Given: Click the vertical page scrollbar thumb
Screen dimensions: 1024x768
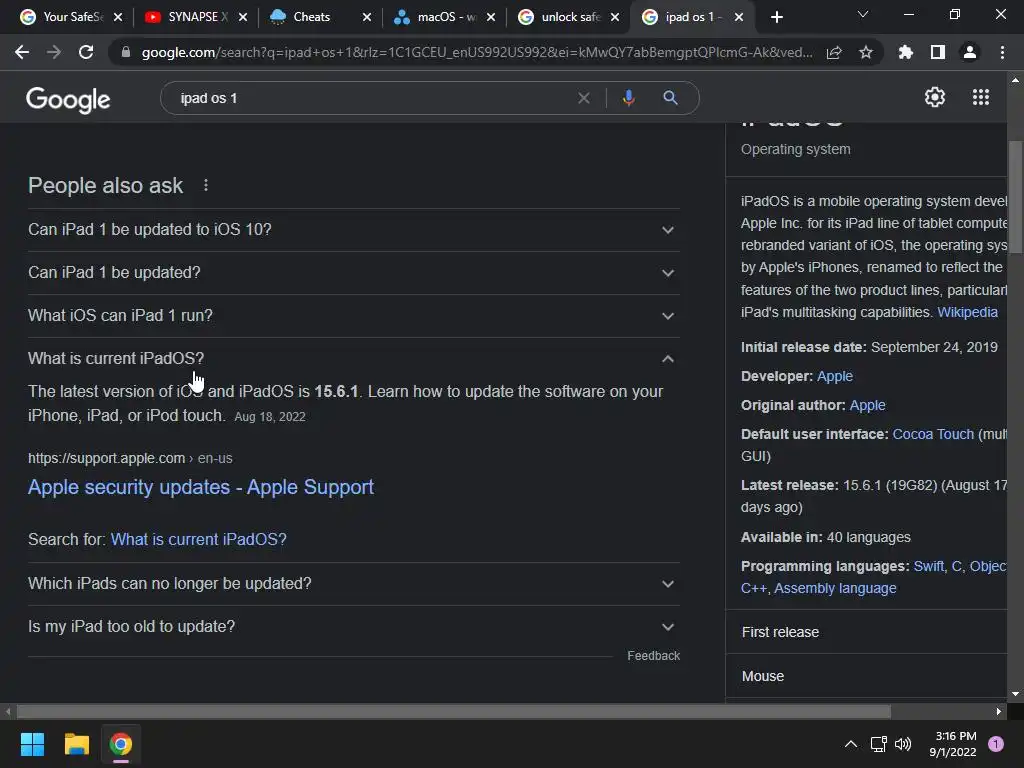Looking at the screenshot, I should pyautogui.click(x=1016, y=197).
